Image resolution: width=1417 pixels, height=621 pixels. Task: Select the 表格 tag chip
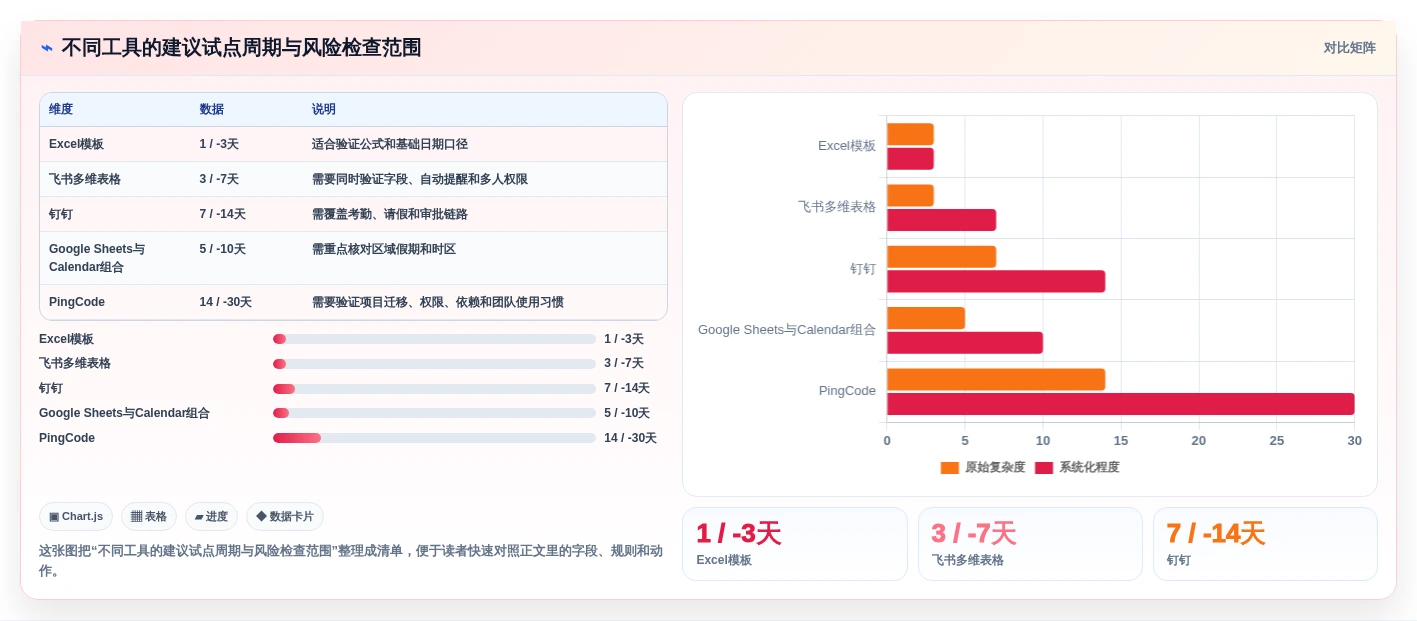(149, 517)
